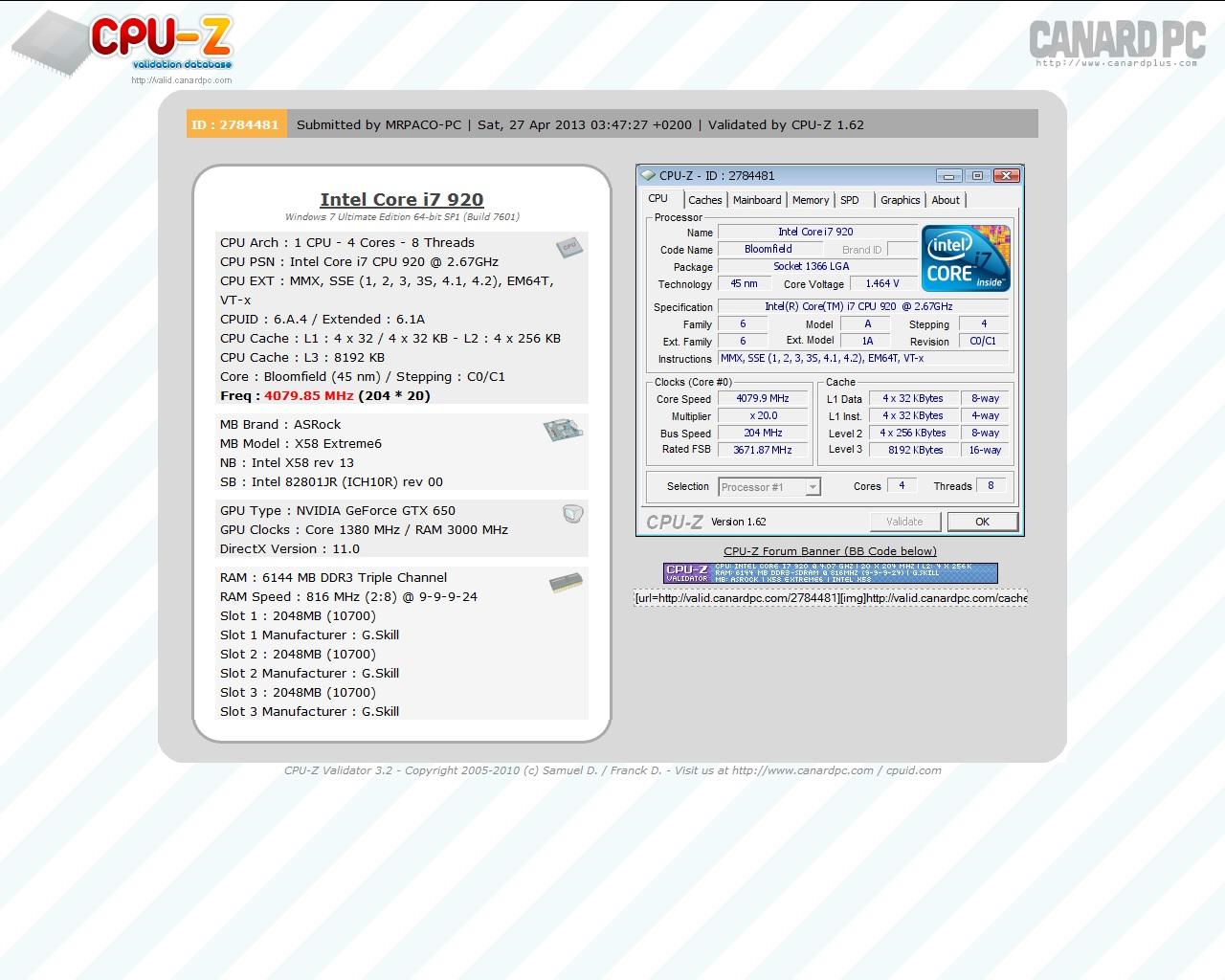
Task: Switch to the Caches tab
Action: (x=705, y=200)
